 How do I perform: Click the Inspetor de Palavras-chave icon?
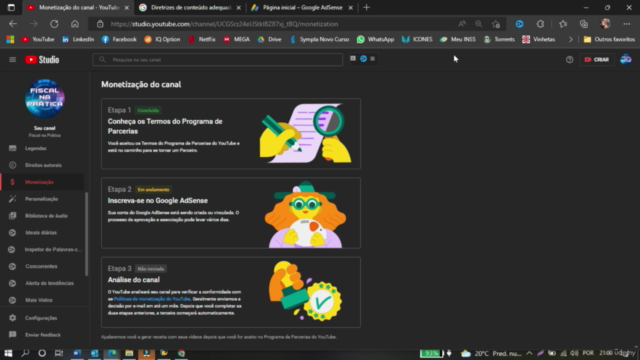pyautogui.click(x=12, y=249)
